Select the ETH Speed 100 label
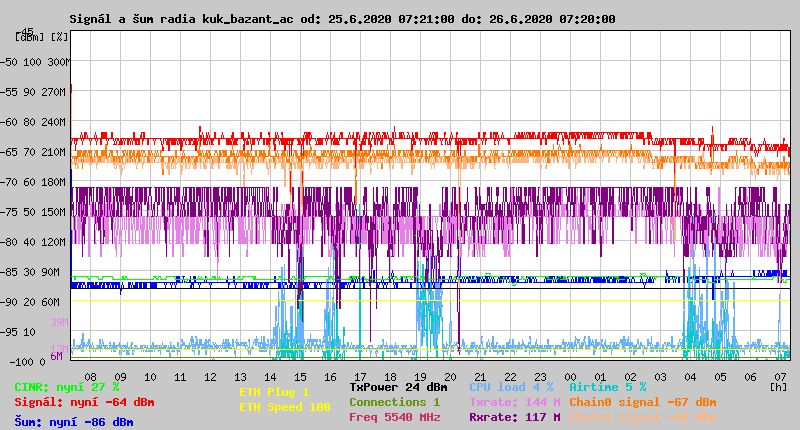The width and height of the screenshot is (800, 430). [x=283, y=407]
